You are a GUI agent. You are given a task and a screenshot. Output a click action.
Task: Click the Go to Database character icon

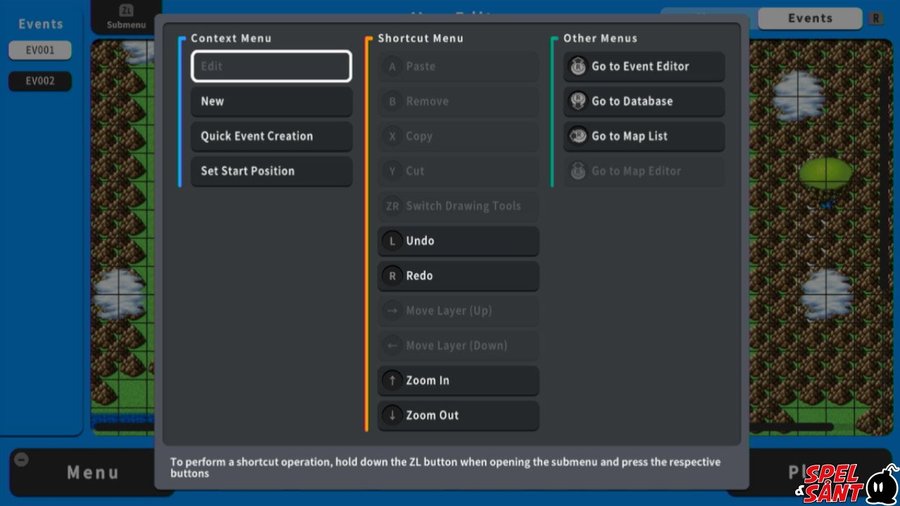coord(578,102)
